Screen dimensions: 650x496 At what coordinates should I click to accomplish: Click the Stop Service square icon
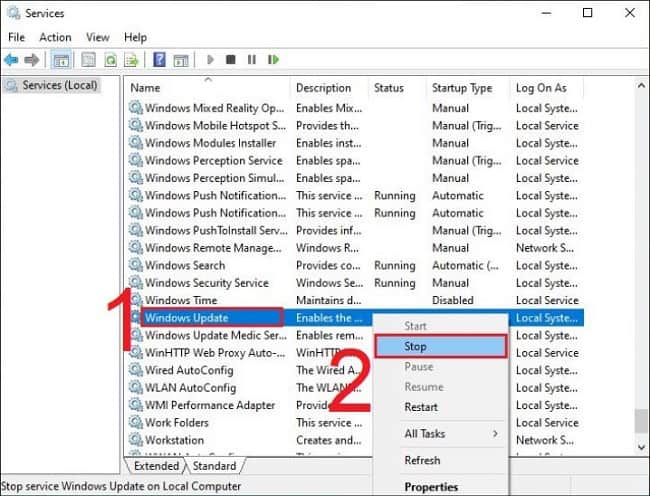[x=231, y=60]
